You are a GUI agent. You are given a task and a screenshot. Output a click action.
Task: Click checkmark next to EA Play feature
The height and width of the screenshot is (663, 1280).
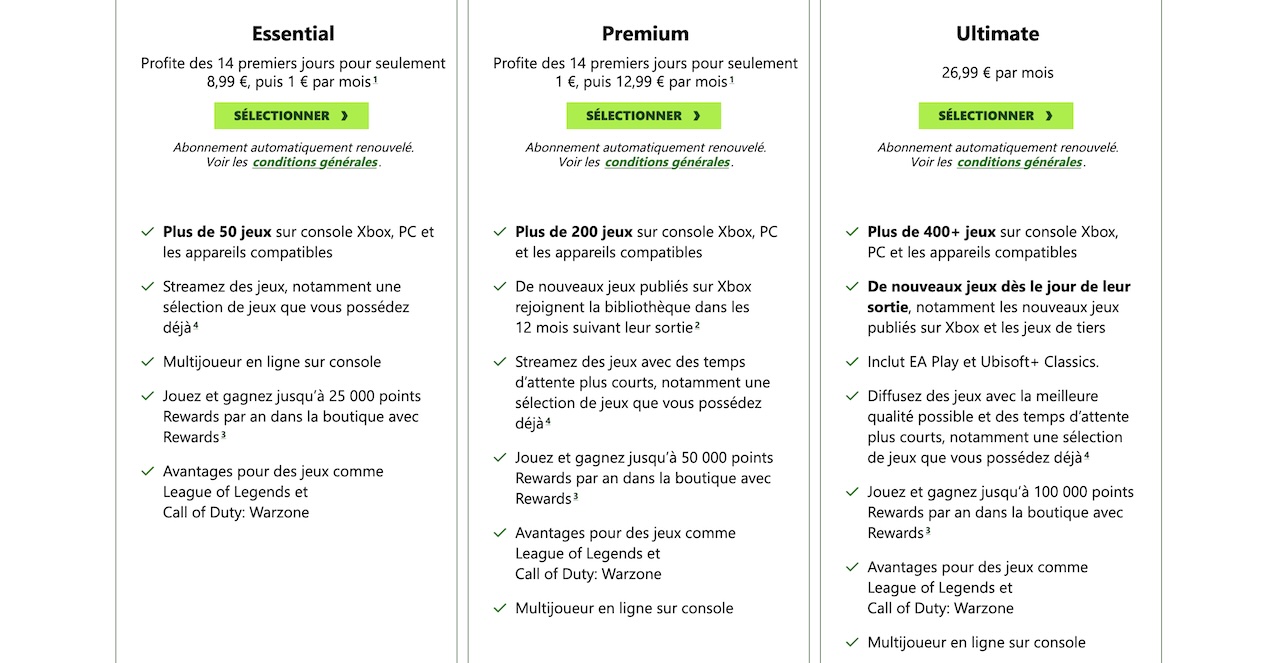852,362
